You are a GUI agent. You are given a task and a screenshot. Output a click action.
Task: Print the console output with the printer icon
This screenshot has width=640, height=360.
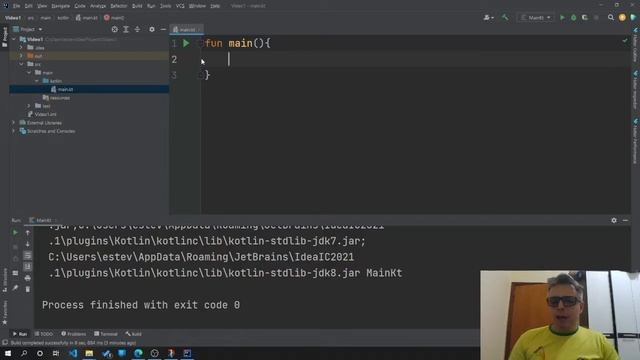pyautogui.click(x=27, y=278)
